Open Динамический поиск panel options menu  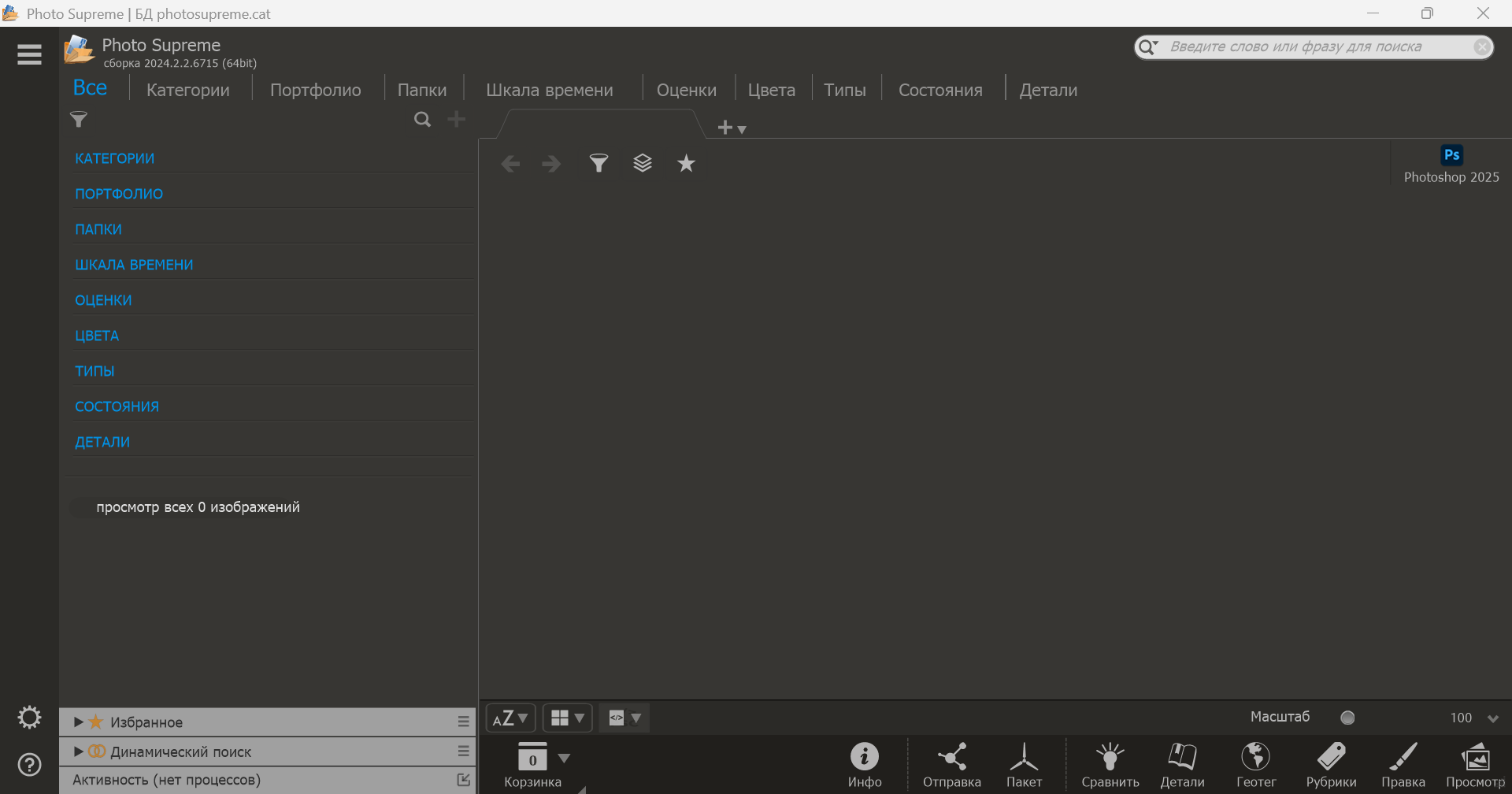click(x=463, y=751)
